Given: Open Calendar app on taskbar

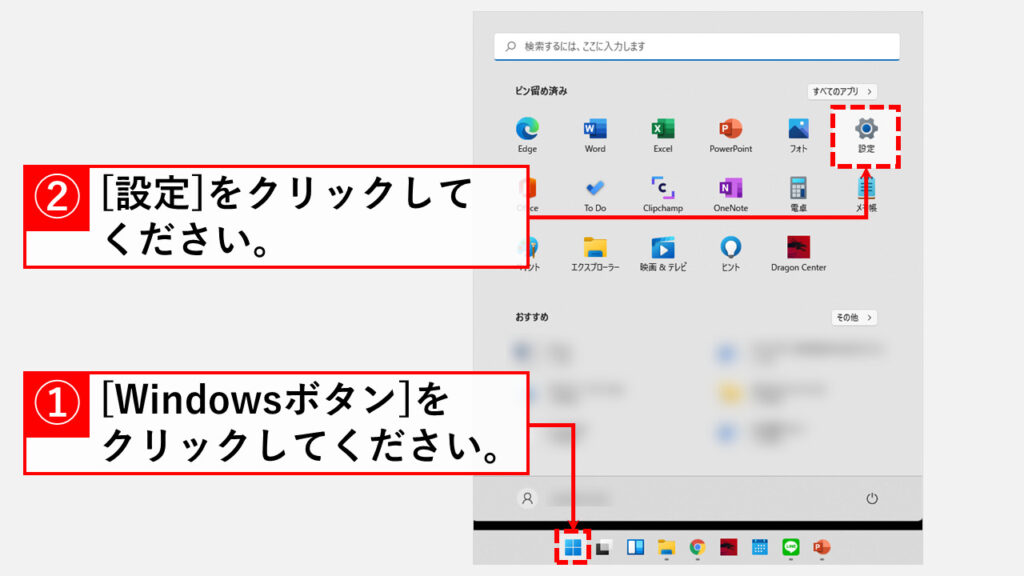Looking at the screenshot, I should pyautogui.click(x=760, y=547).
